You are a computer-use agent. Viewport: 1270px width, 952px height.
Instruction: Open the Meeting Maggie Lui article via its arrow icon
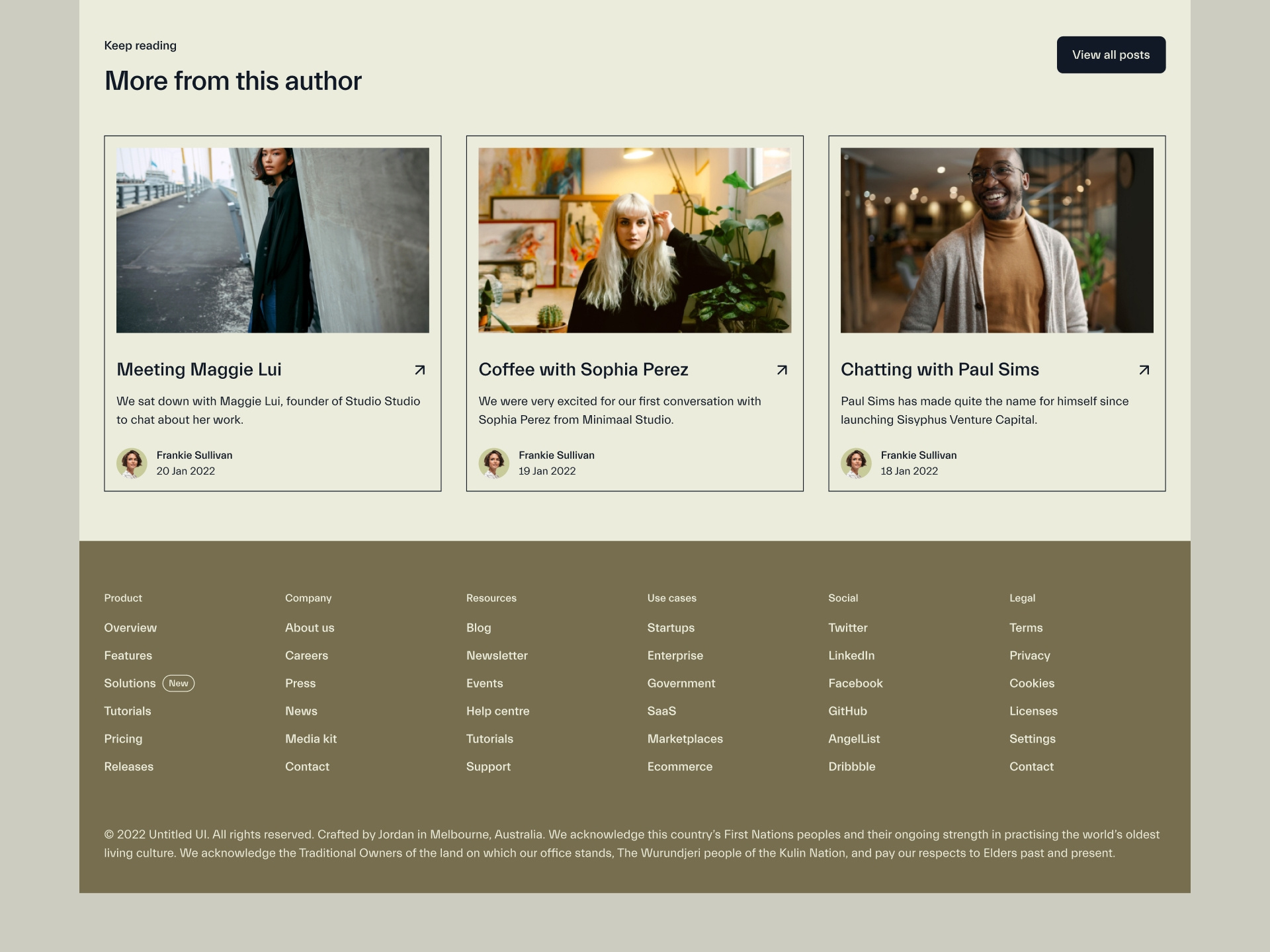click(420, 370)
